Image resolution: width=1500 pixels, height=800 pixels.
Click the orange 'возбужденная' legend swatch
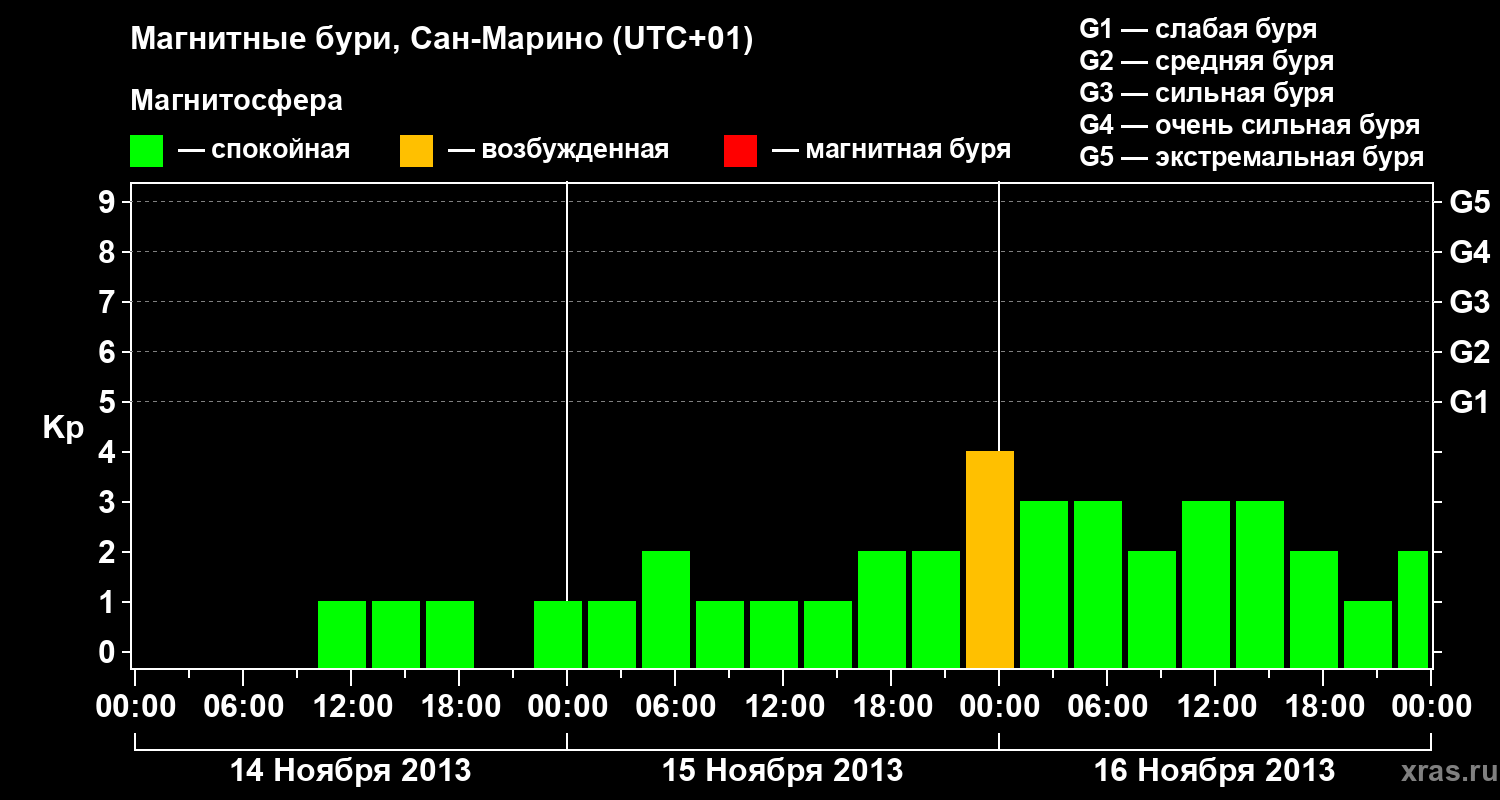pos(416,151)
